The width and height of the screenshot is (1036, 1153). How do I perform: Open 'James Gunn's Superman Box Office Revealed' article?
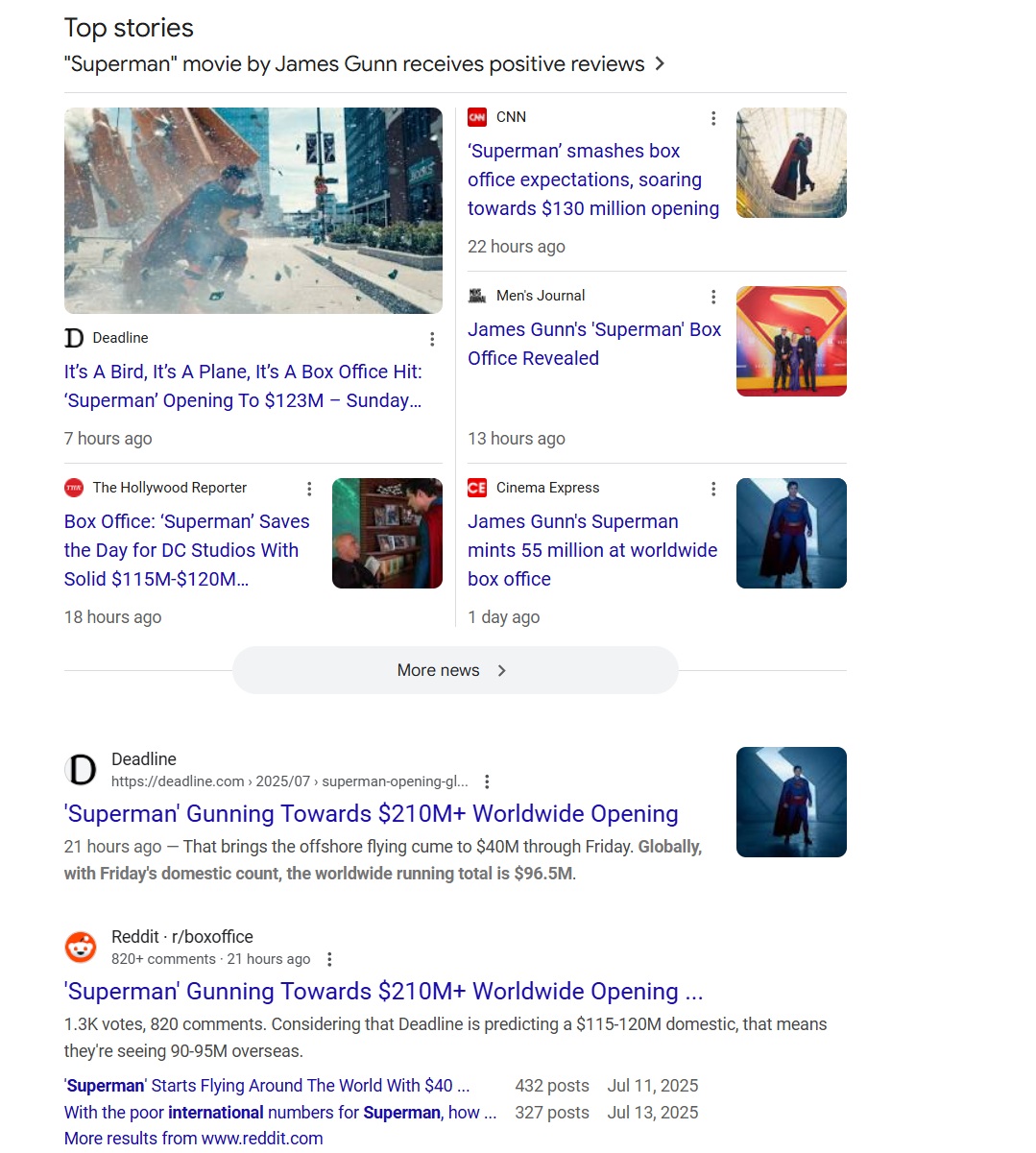click(x=594, y=344)
